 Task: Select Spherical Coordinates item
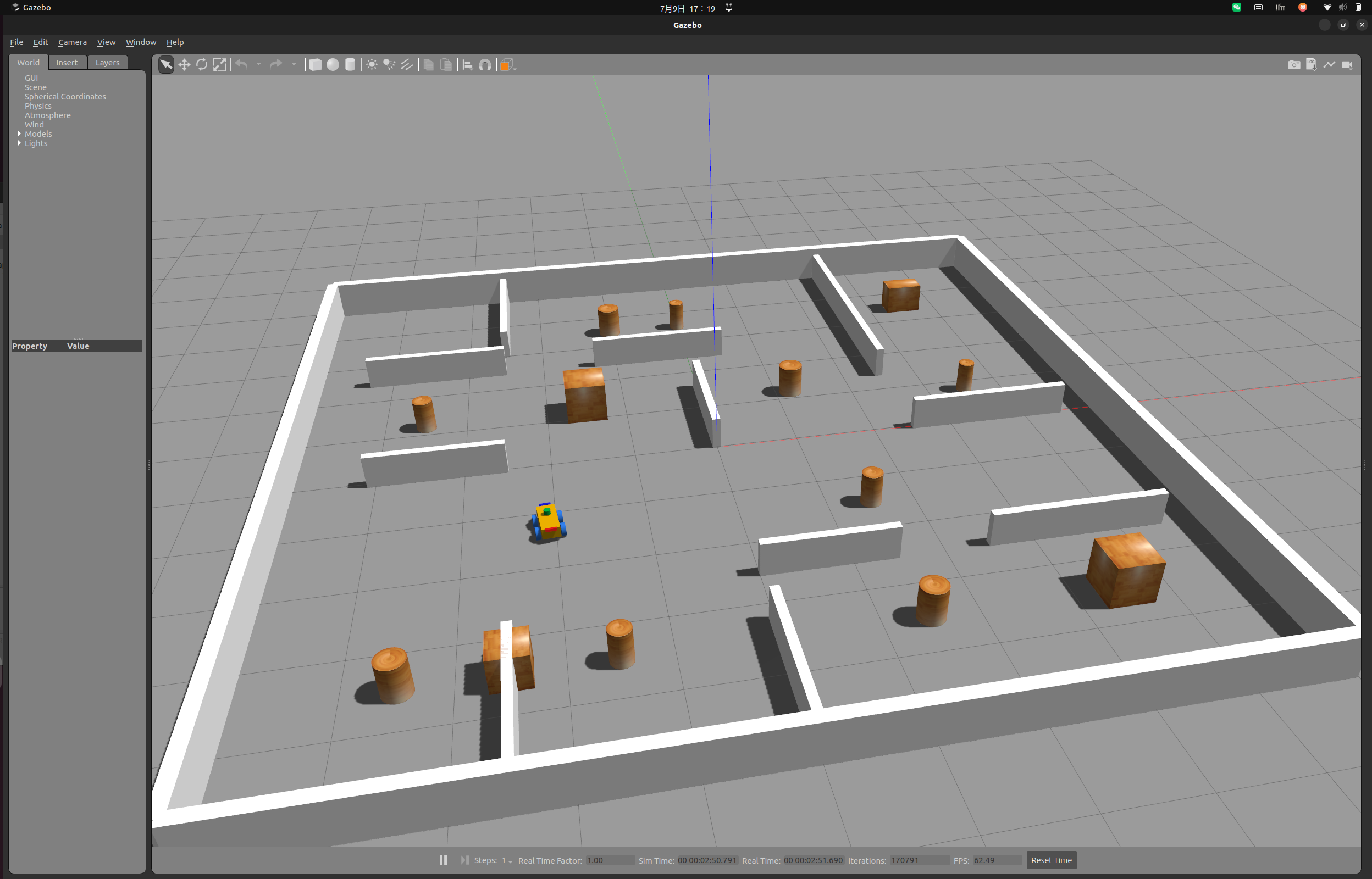65,97
